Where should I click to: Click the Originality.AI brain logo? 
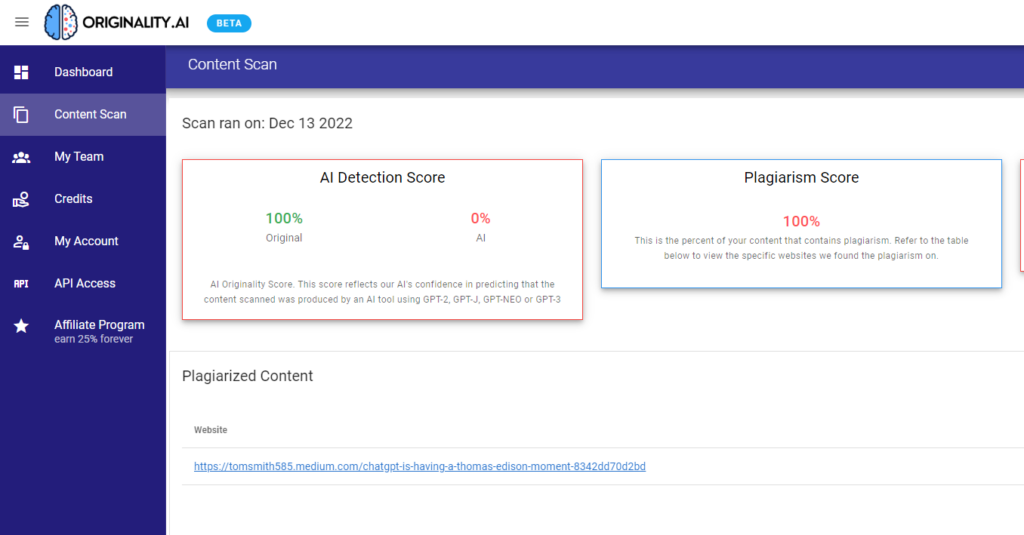click(x=61, y=22)
